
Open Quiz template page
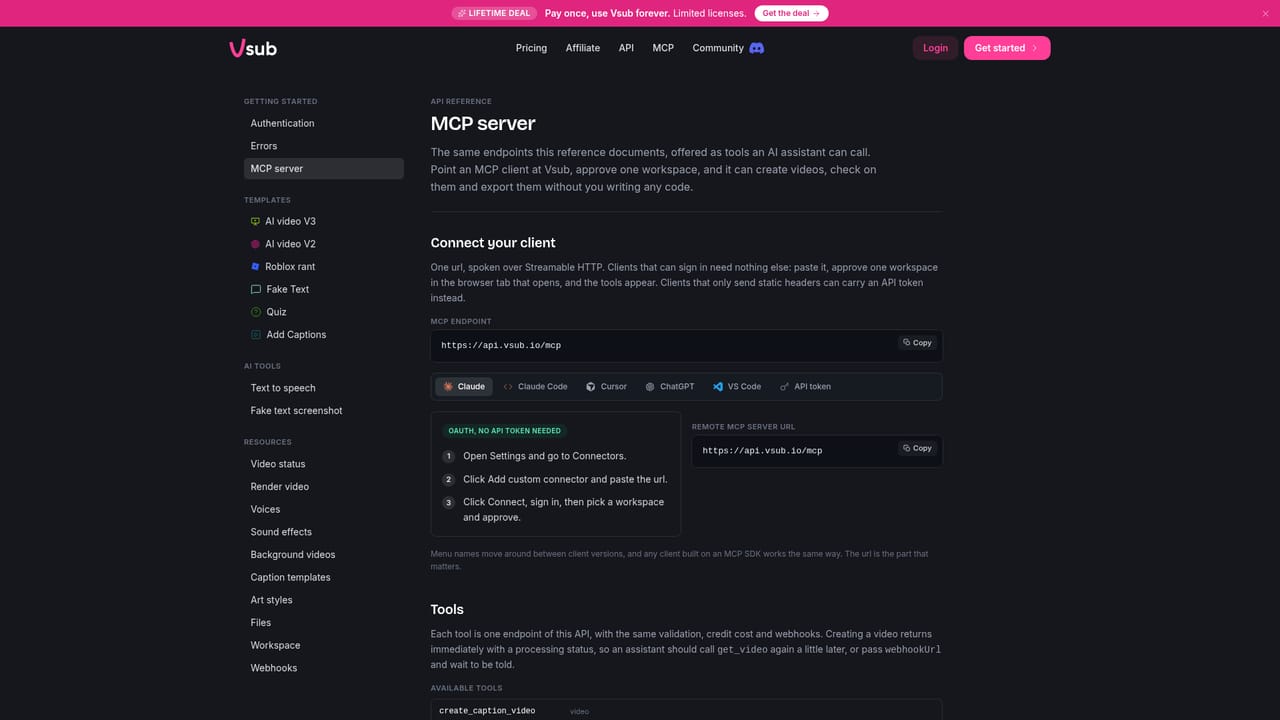tap(324, 312)
